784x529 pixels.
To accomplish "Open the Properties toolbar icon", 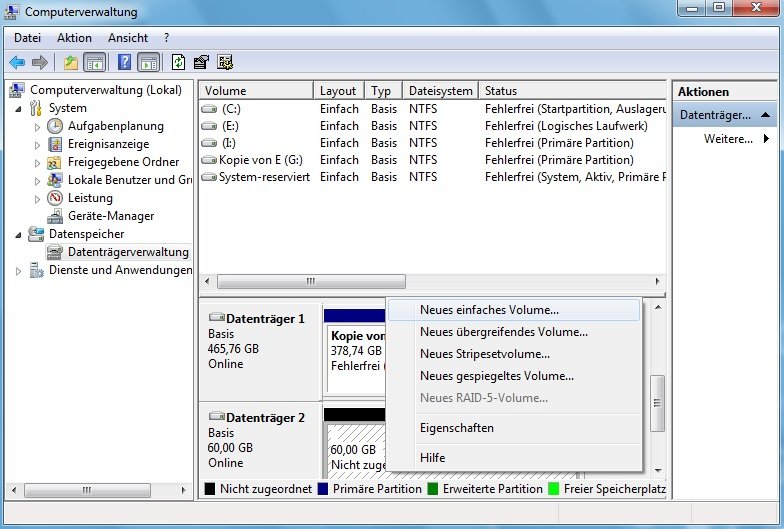I will pyautogui.click(x=201, y=62).
